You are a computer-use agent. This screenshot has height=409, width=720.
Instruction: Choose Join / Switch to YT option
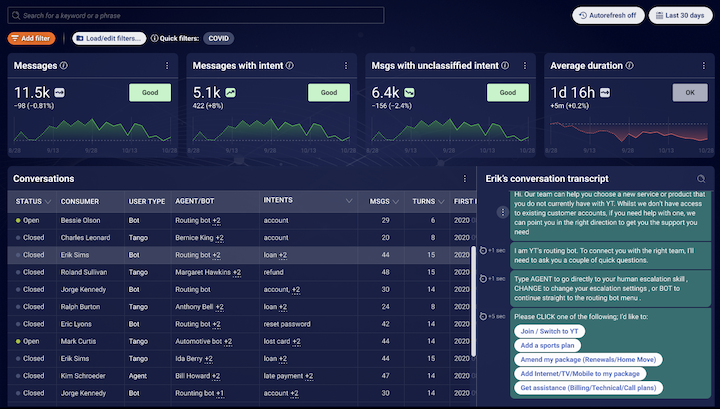point(550,331)
